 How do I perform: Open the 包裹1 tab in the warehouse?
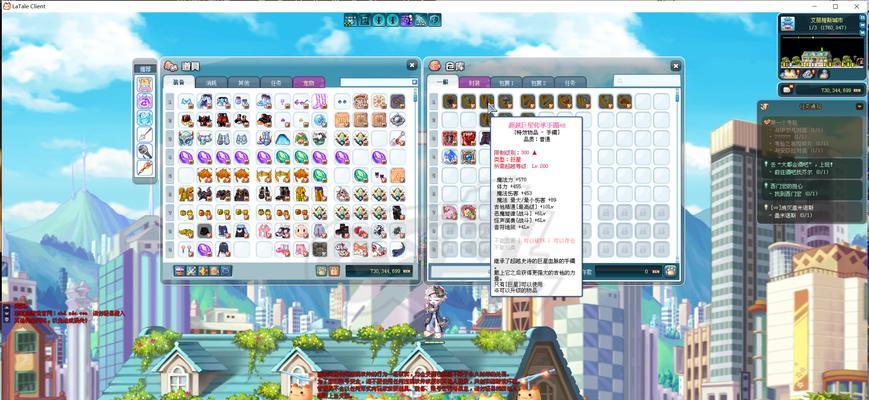(506, 83)
